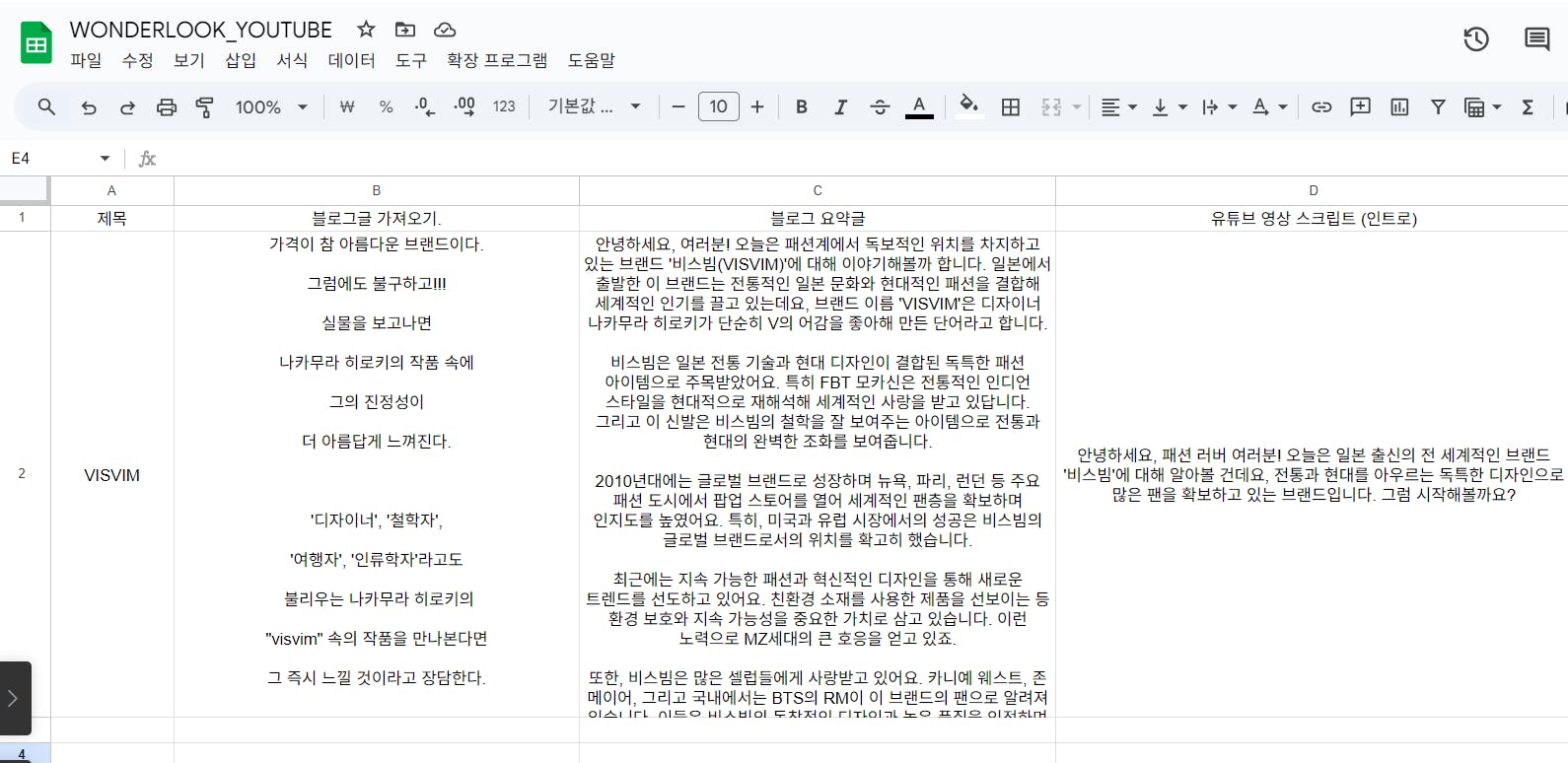Open the 서식 menu

click(292, 60)
